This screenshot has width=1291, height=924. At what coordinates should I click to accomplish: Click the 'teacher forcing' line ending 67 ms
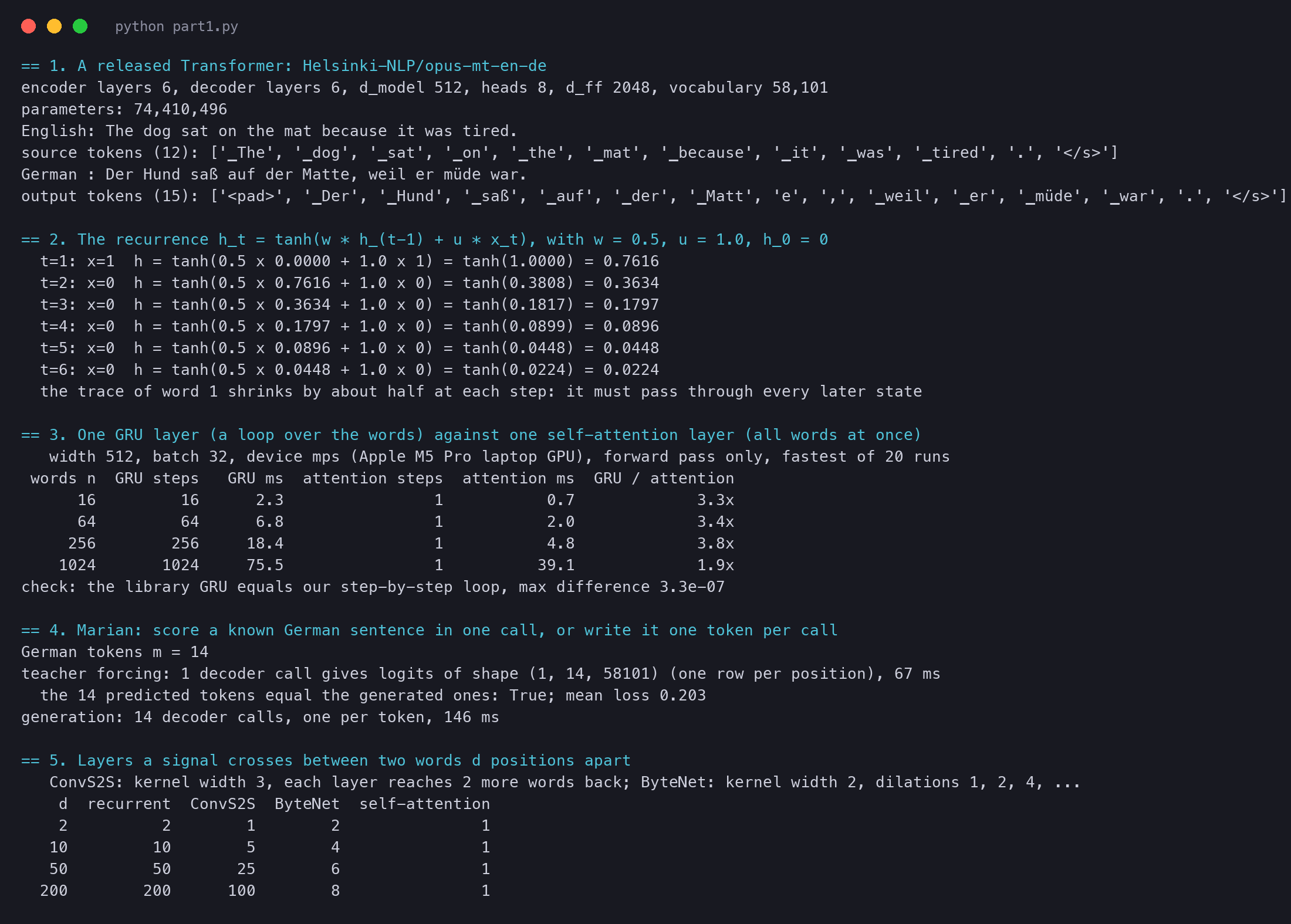[x=481, y=673]
